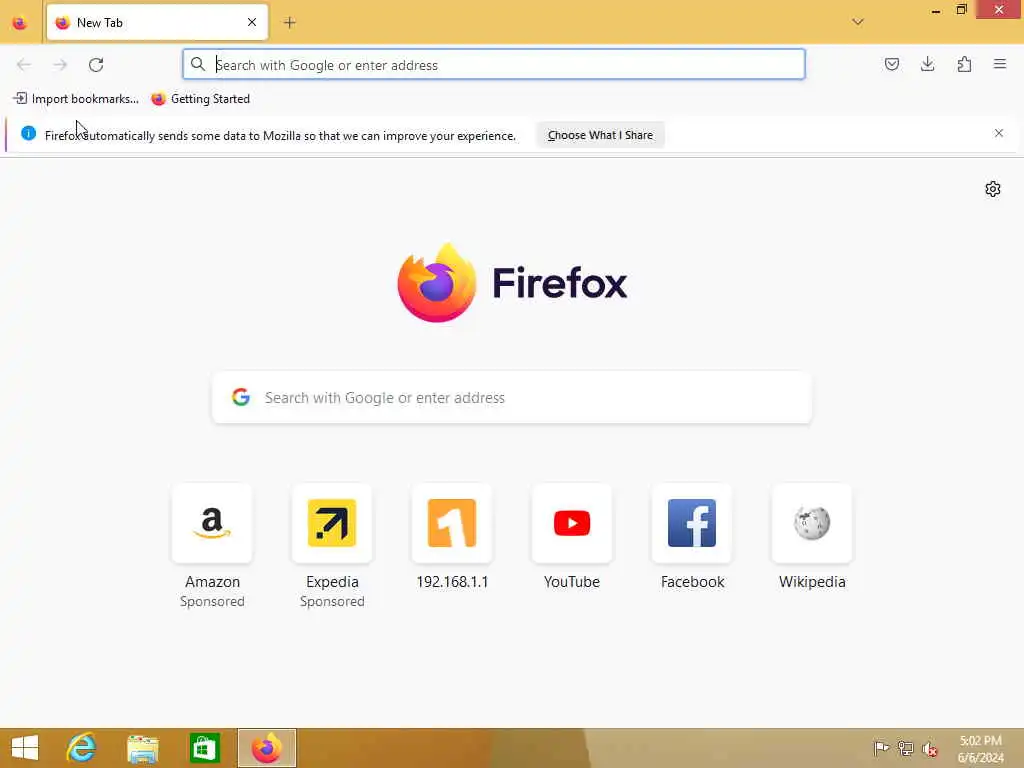Reload the current page
Image resolution: width=1024 pixels, height=768 pixels.
click(96, 65)
